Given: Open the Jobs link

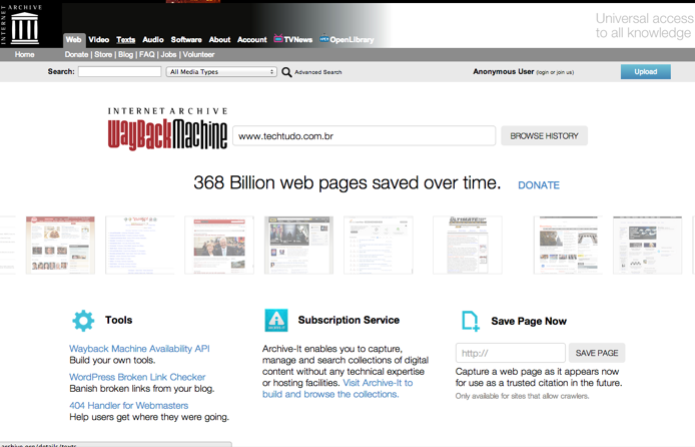Looking at the screenshot, I should point(168,55).
